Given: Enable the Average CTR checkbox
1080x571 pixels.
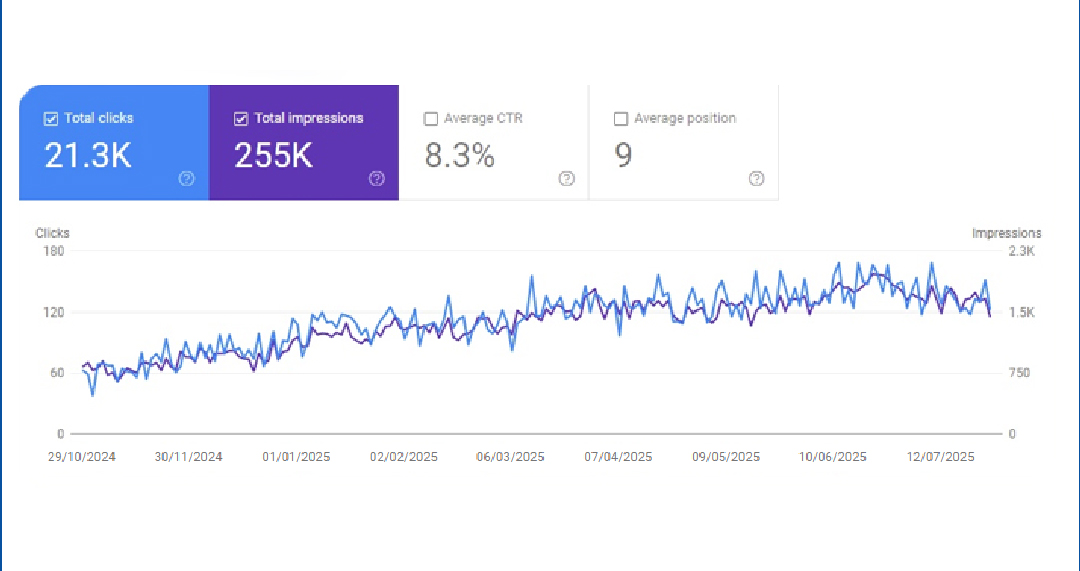Looking at the screenshot, I should click(x=431, y=119).
